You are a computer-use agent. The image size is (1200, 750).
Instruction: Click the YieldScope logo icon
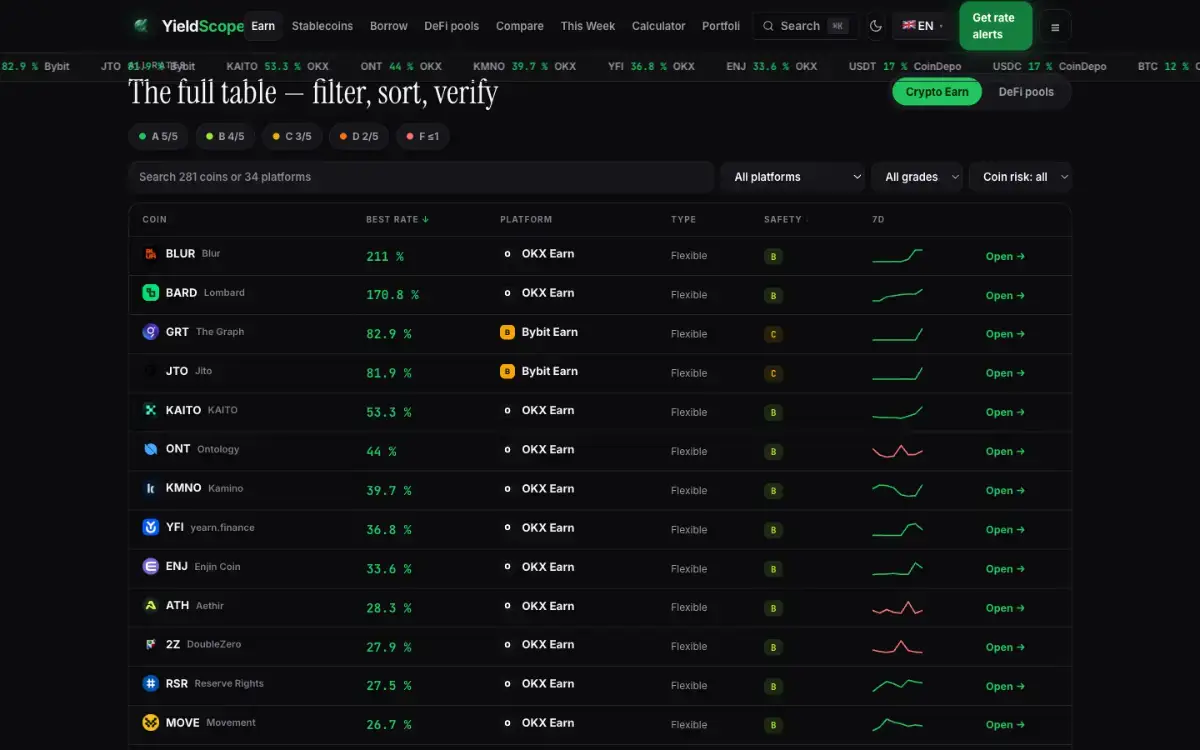tap(142, 26)
